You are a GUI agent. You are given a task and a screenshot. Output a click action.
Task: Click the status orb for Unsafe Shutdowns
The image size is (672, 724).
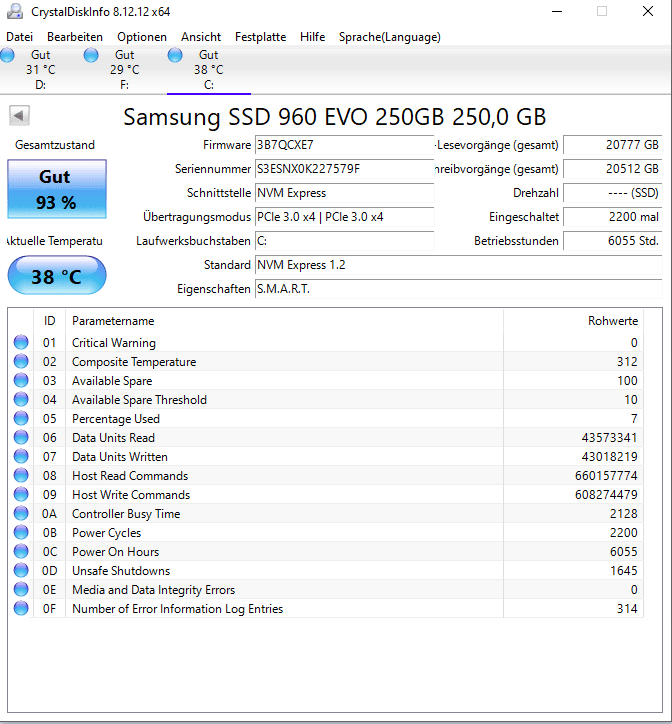point(21,570)
